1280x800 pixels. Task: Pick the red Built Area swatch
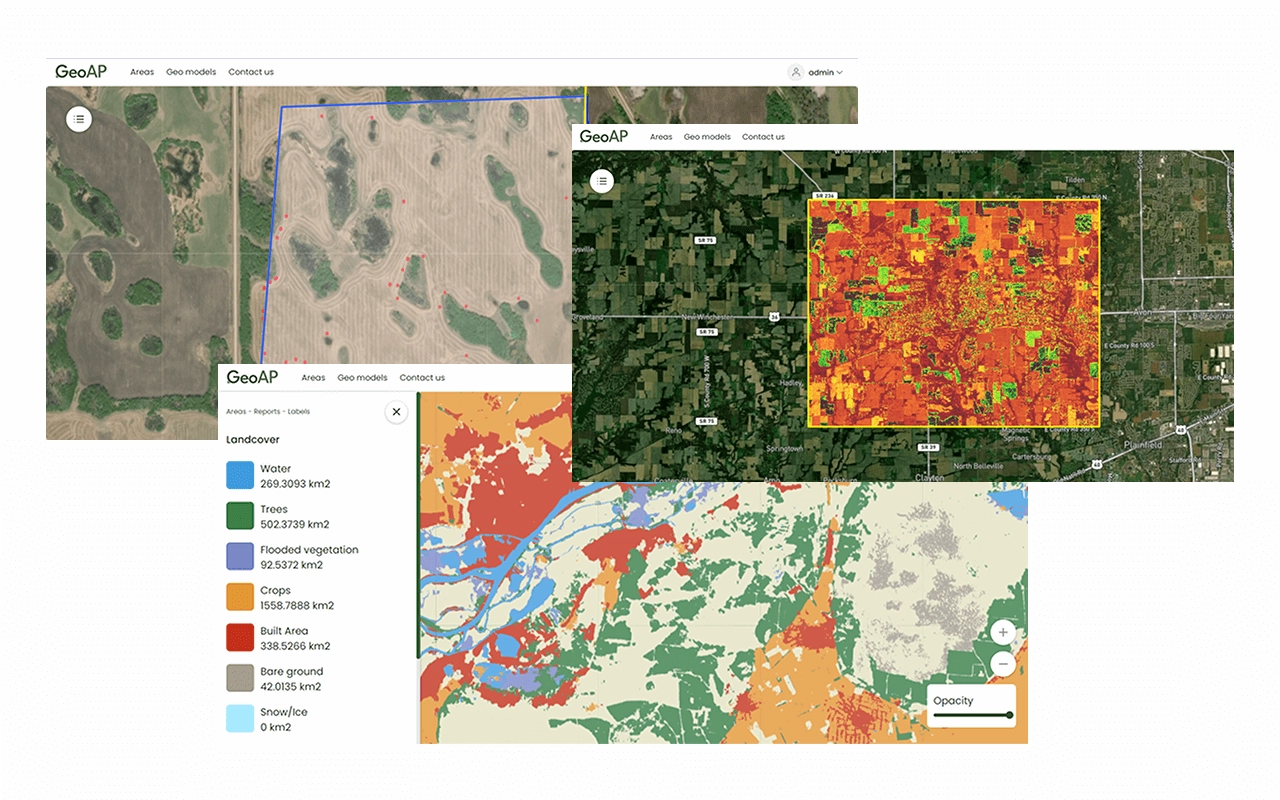click(240, 638)
